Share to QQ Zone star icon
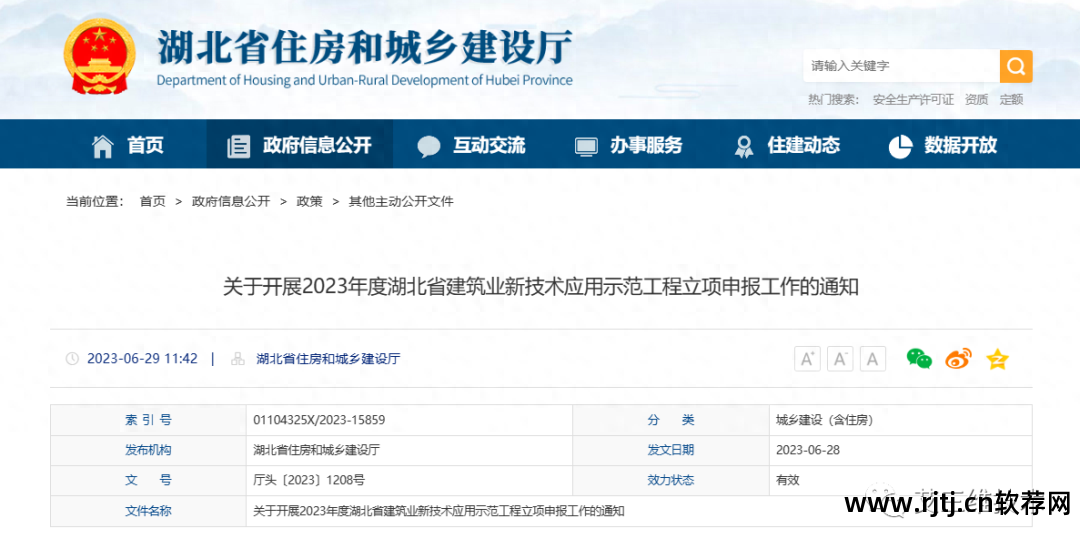This screenshot has width=1080, height=549. pos(997,359)
